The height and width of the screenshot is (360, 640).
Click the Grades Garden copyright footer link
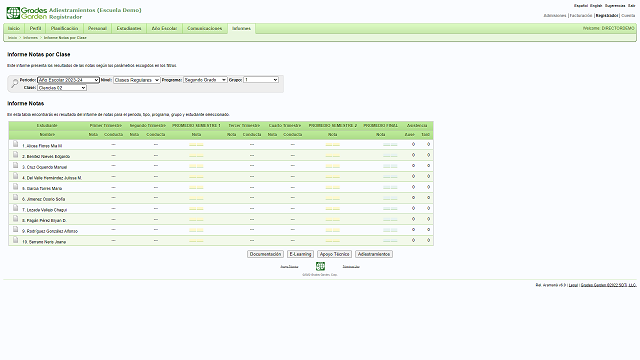pyautogui.click(x=609, y=285)
